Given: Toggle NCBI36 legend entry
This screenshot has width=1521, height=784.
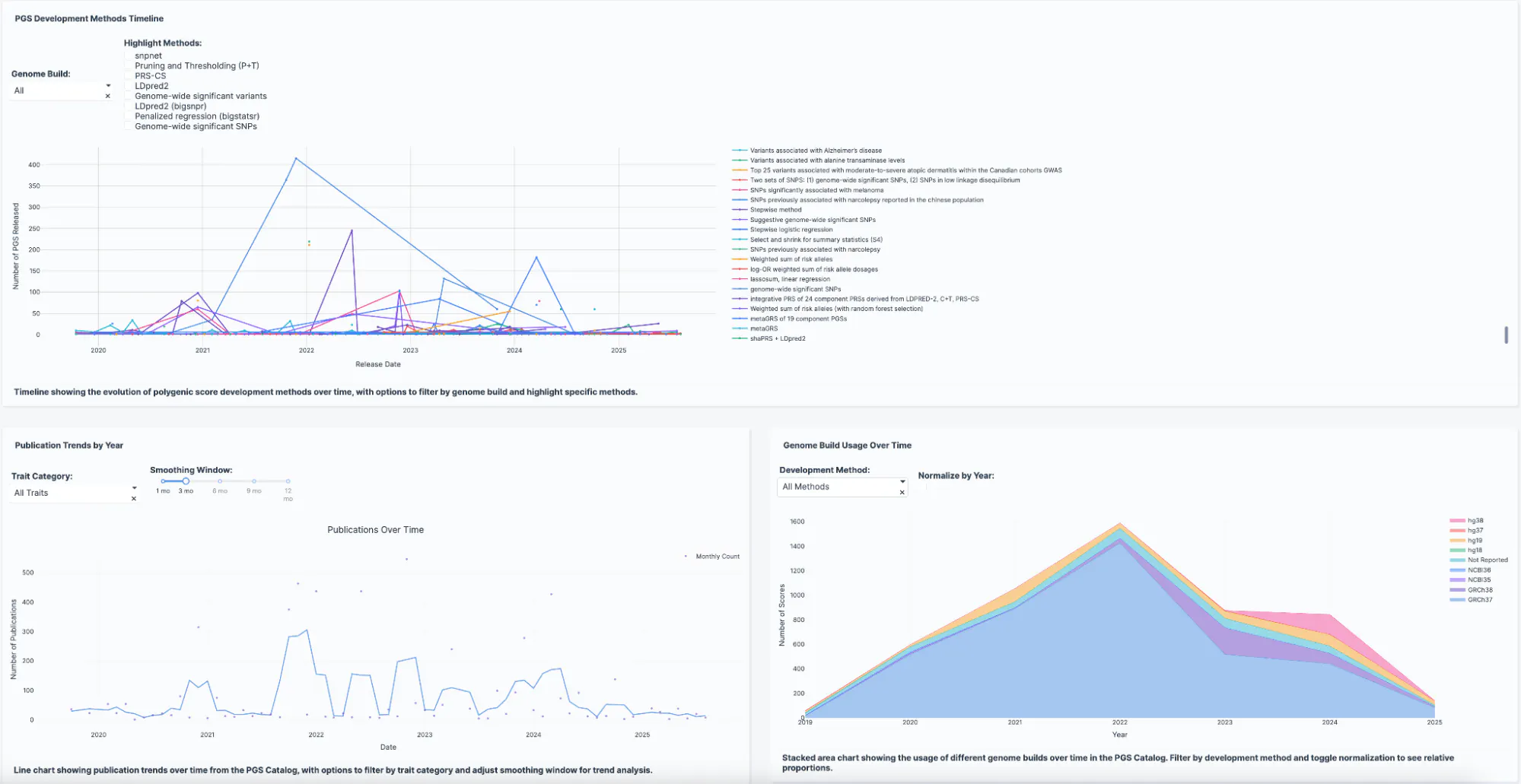Looking at the screenshot, I should pos(1471,570).
